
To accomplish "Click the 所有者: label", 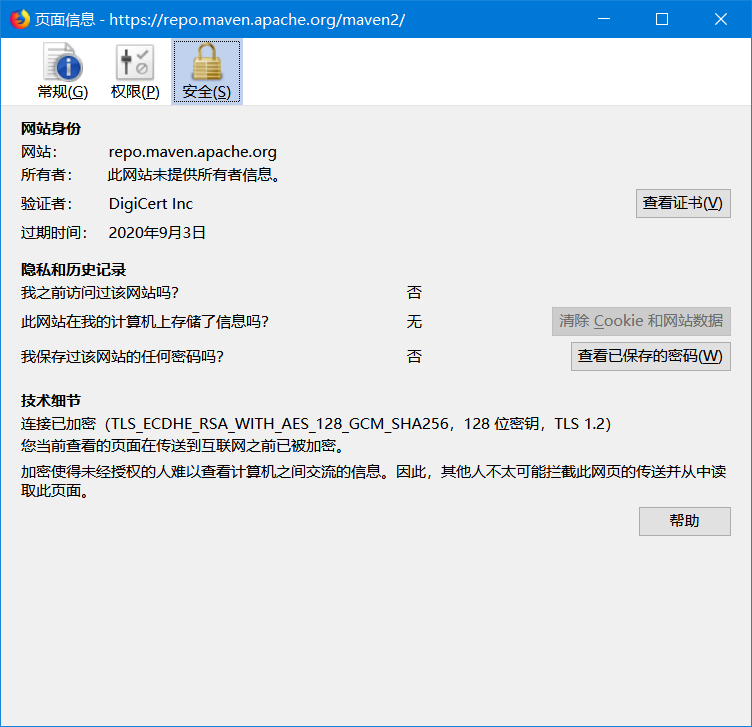I will [x=47, y=175].
